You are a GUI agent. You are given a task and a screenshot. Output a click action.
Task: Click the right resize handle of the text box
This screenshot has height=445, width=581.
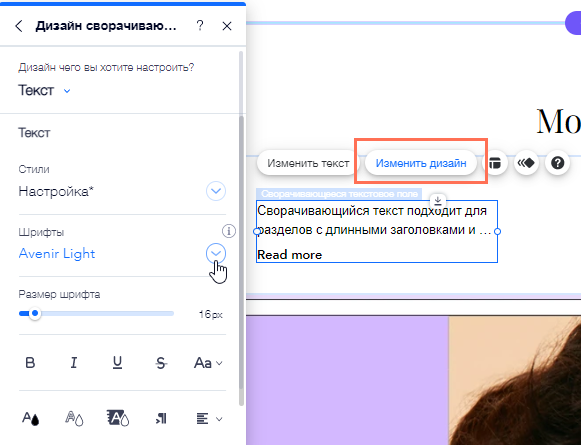[498, 231]
